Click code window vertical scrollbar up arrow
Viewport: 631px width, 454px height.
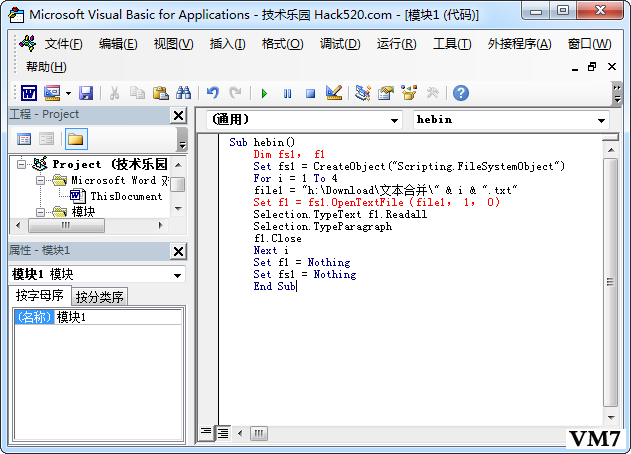pos(611,150)
